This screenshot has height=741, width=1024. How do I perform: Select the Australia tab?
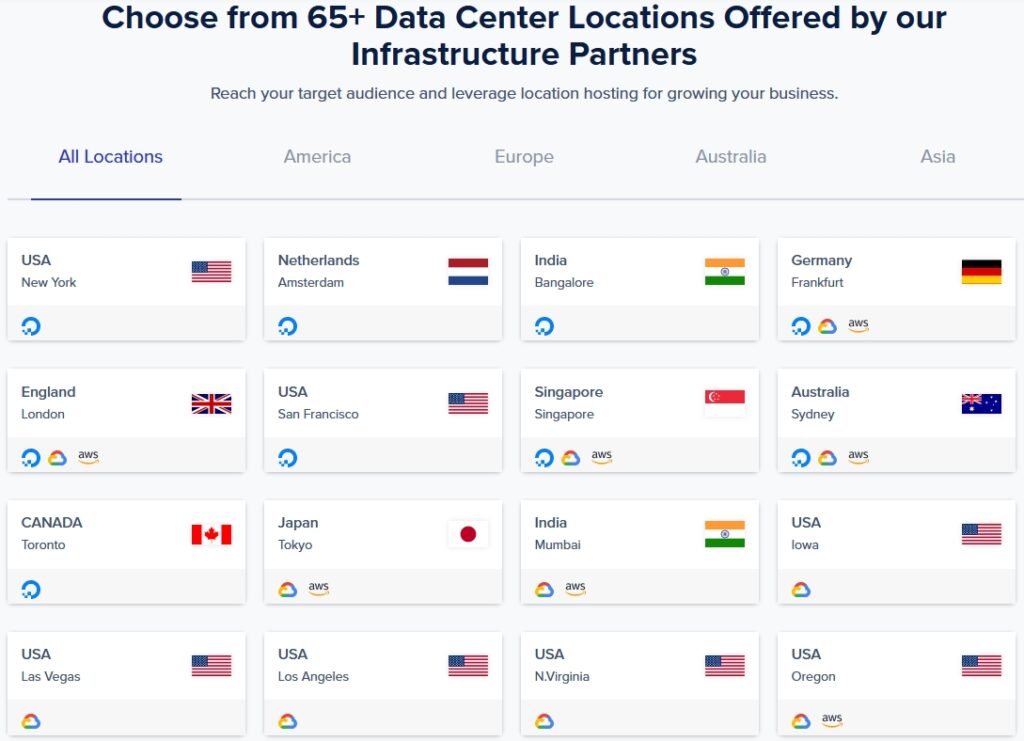[x=731, y=157]
